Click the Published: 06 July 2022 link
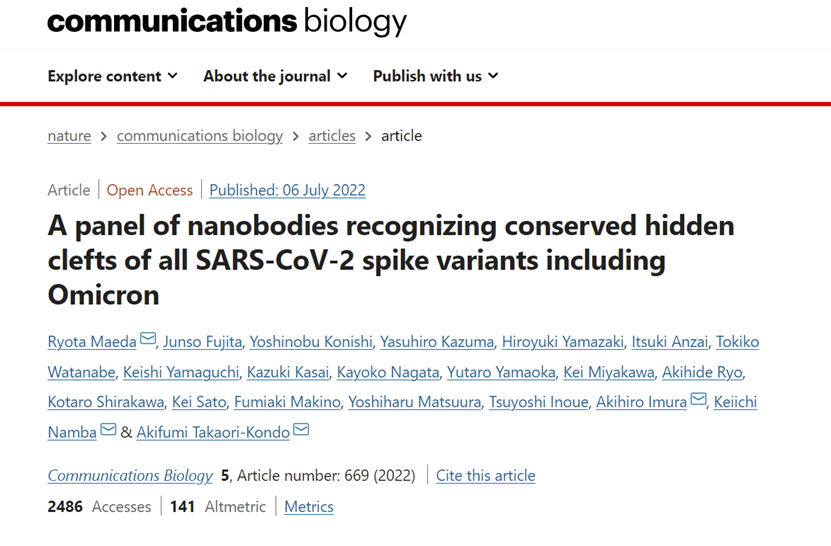 (x=287, y=190)
